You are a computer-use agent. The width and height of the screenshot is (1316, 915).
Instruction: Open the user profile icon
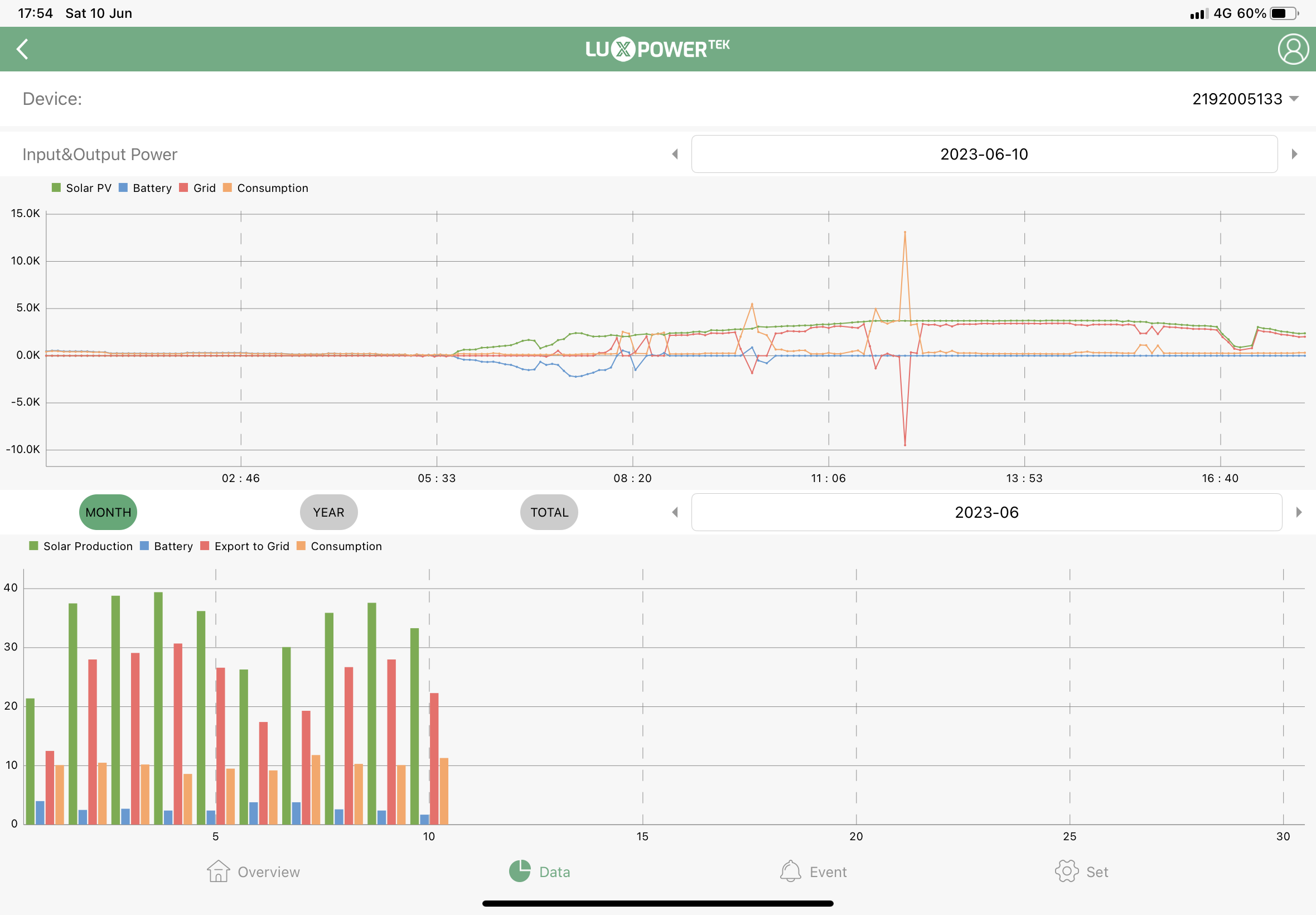click(1293, 49)
